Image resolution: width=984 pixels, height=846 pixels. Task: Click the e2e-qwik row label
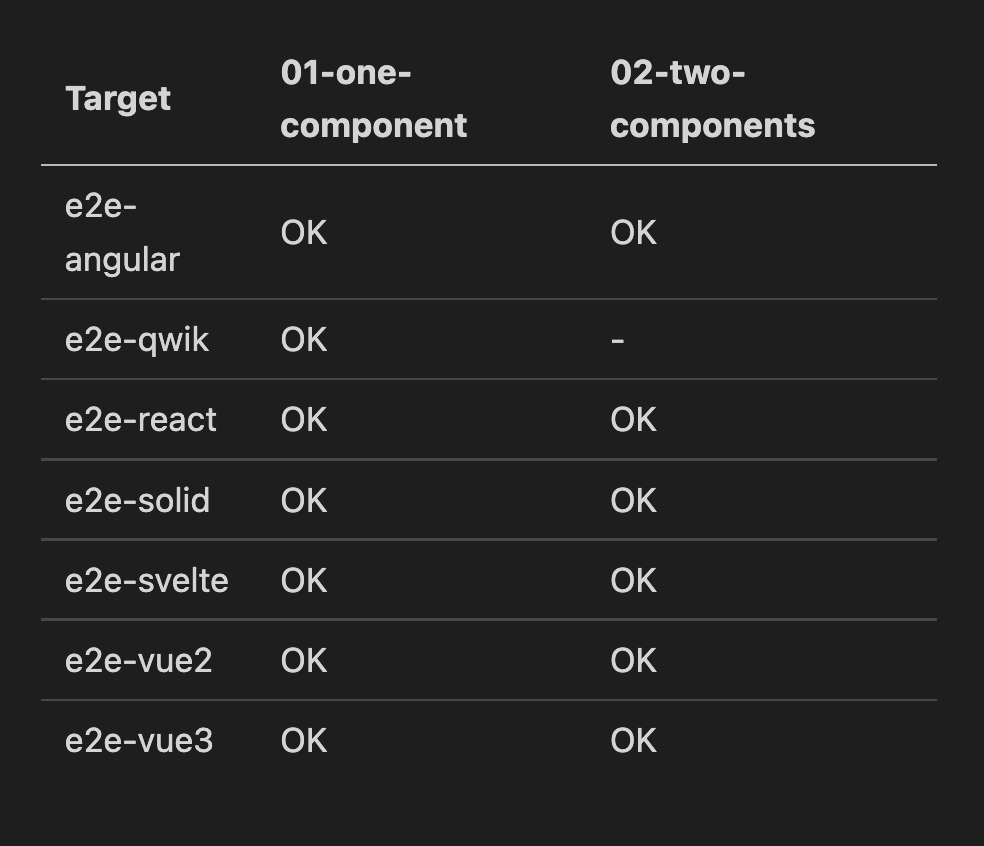(137, 340)
